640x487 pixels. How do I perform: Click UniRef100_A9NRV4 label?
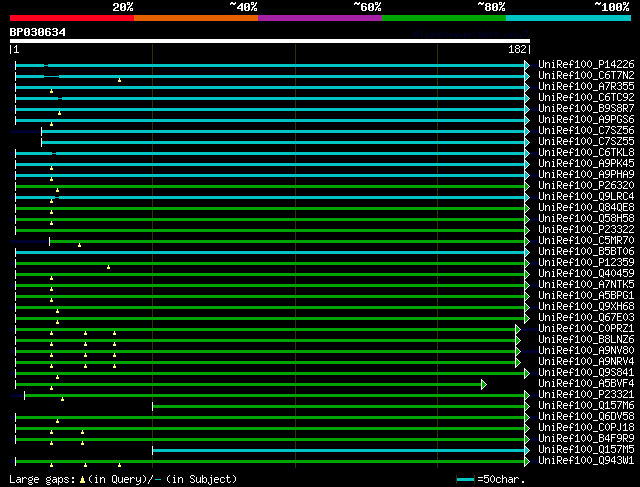pyautogui.click(x=586, y=362)
